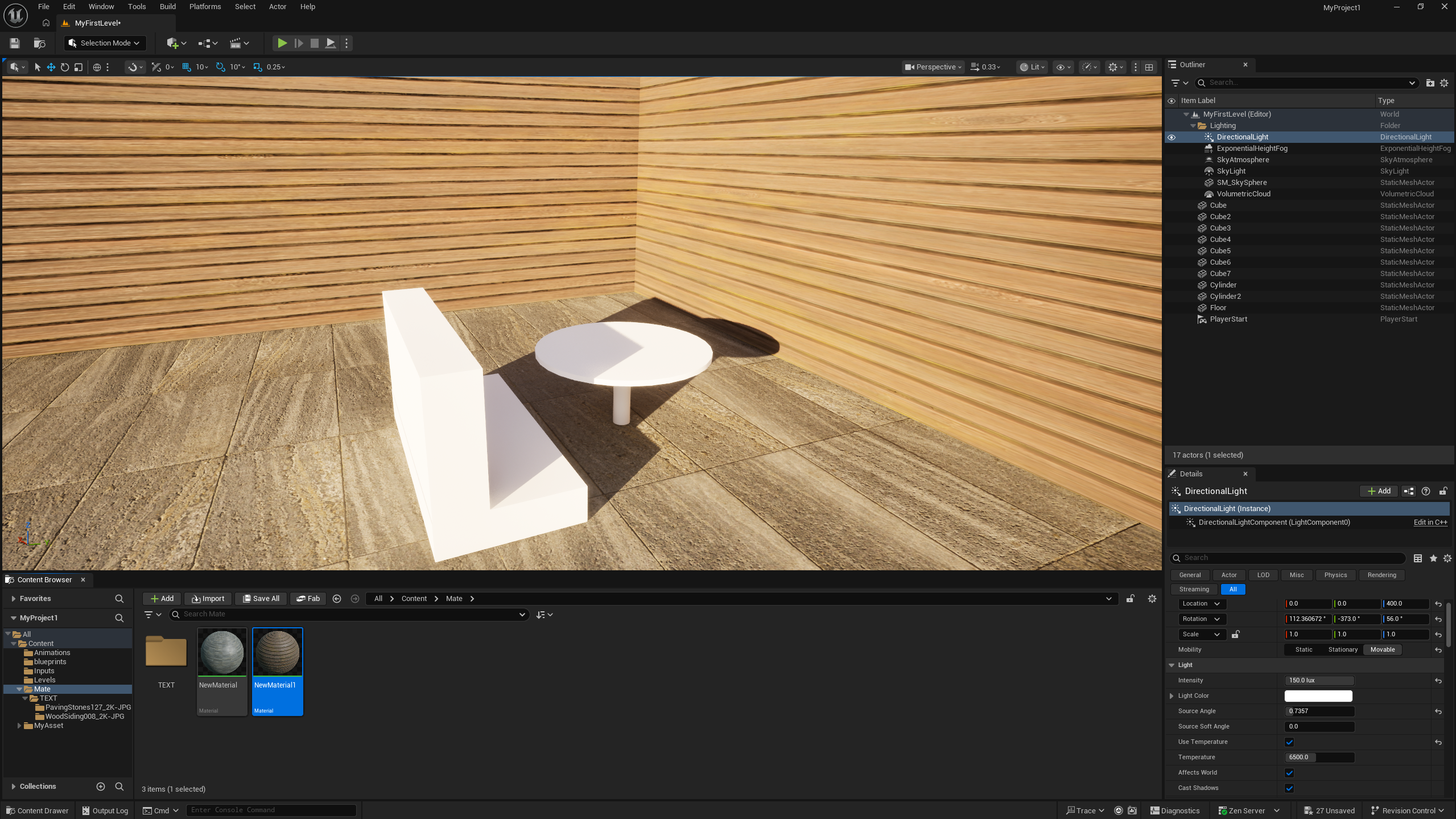The height and width of the screenshot is (819, 1456).
Task: Open the Selection Mode dropdown
Action: (105, 43)
